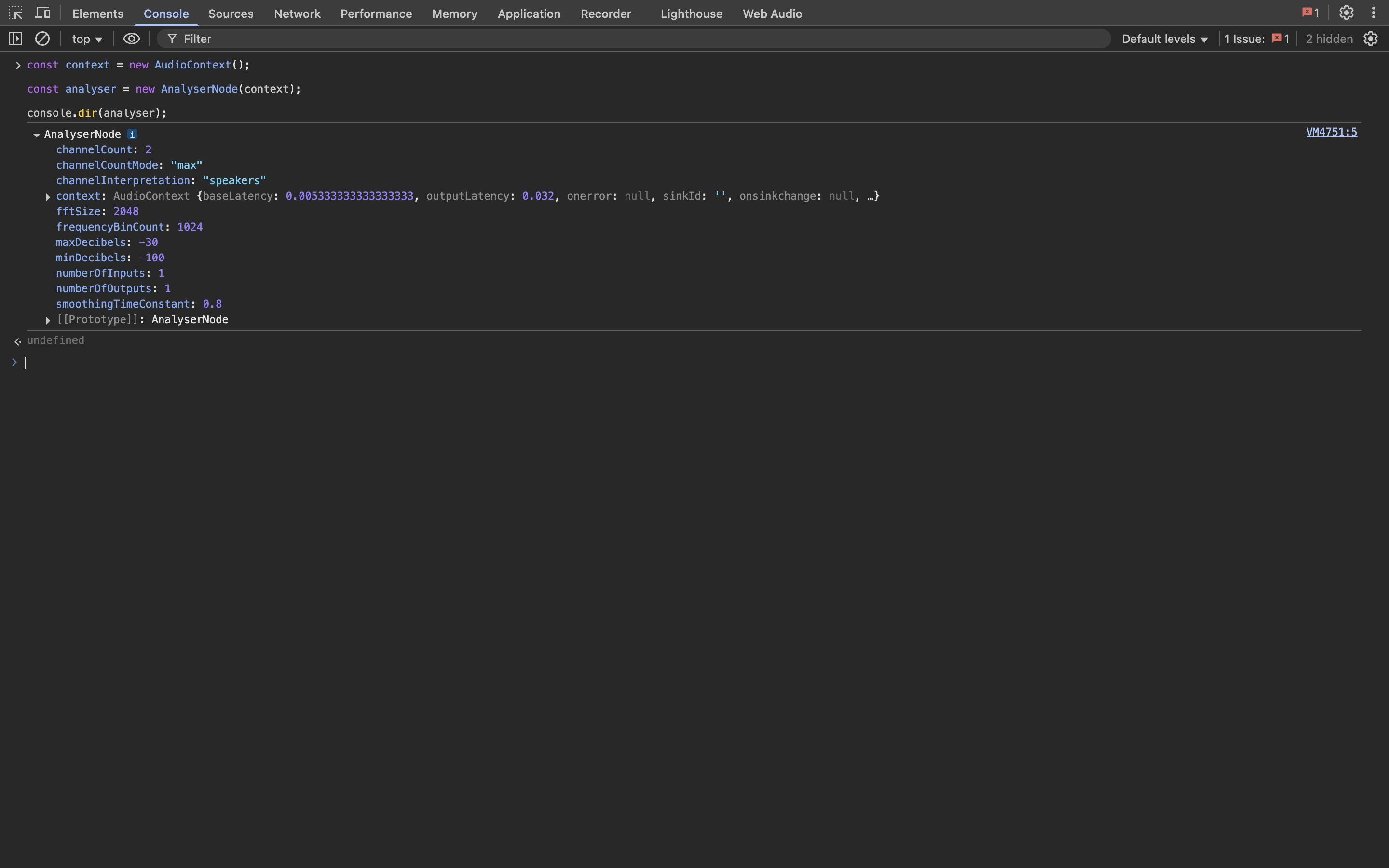Click into the console Filter field

[x=631, y=39]
